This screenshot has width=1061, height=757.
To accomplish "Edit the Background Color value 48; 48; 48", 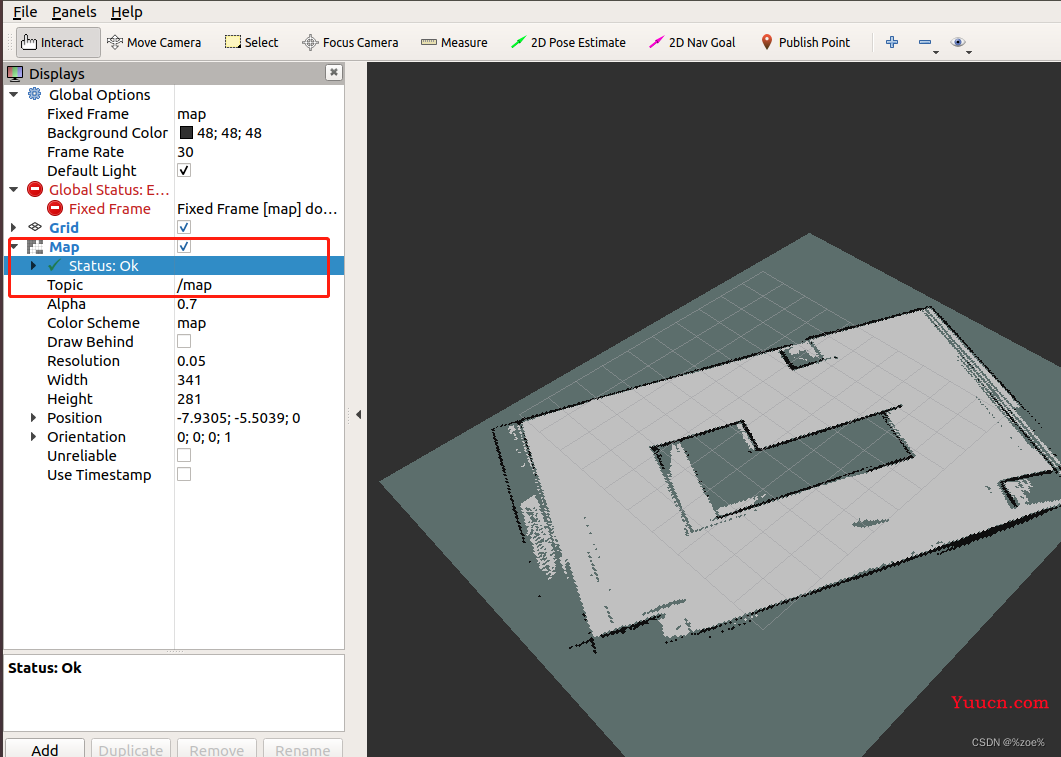I will [229, 133].
